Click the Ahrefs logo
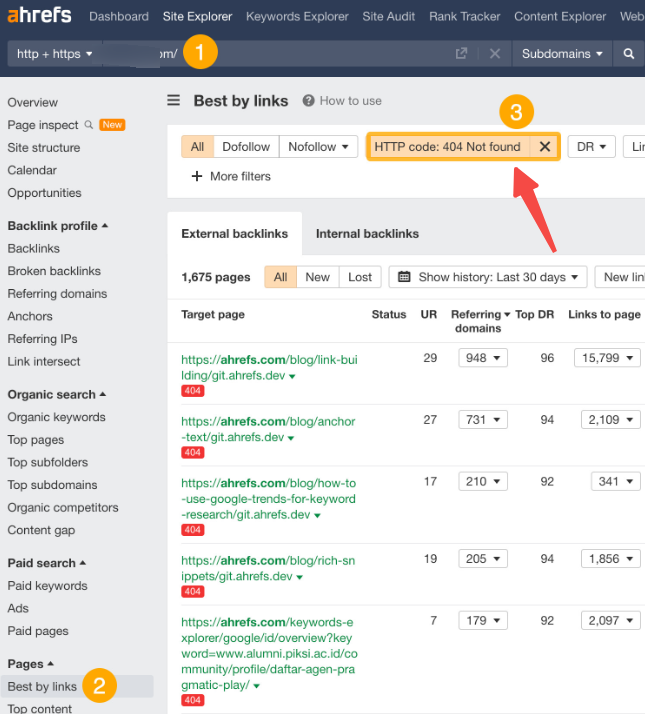 pos(39,16)
